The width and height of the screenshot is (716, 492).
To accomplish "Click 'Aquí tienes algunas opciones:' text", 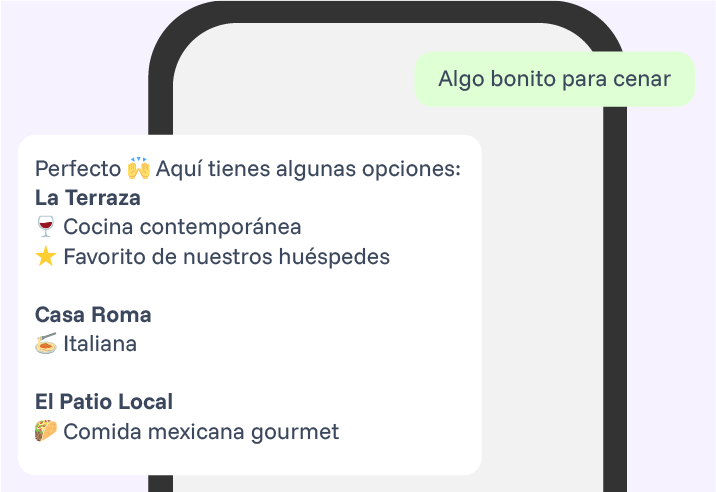I will pyautogui.click(x=308, y=168).
